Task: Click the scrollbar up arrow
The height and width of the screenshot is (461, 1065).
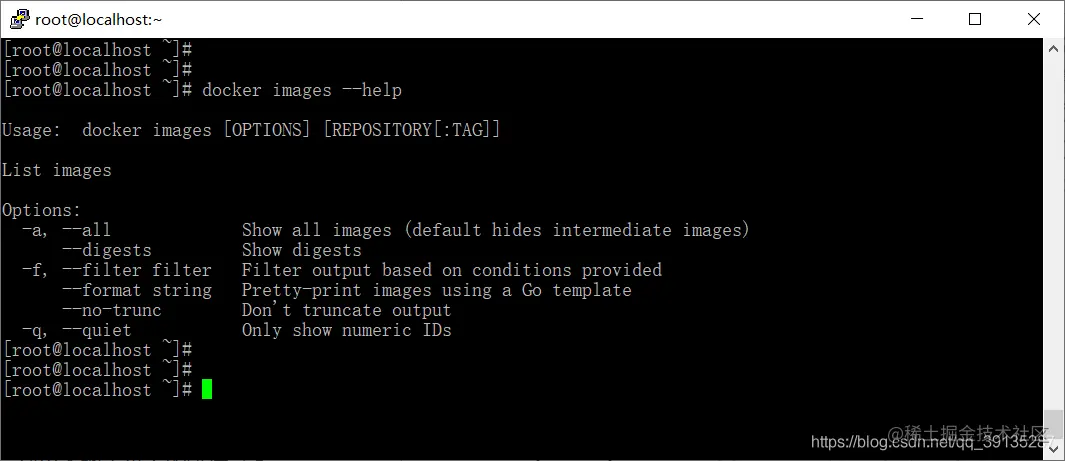Action: (1053, 49)
